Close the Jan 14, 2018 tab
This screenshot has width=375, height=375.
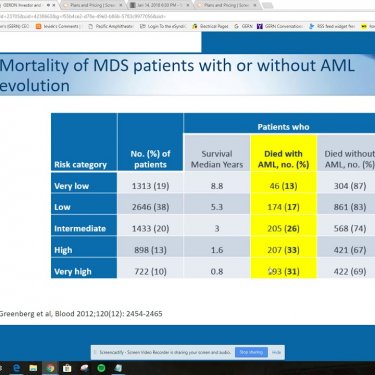[188, 5]
